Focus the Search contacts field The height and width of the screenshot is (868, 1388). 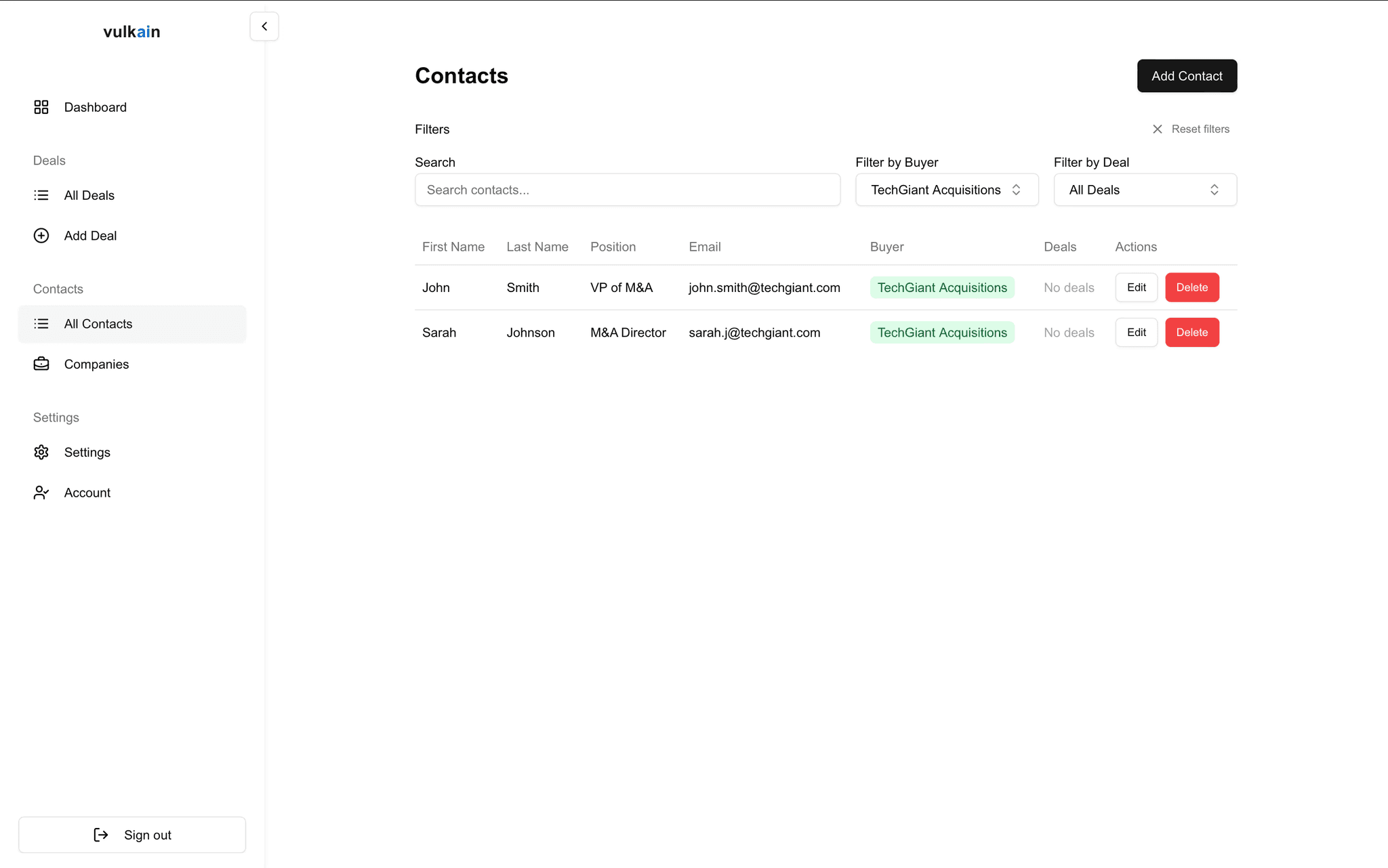pyautogui.click(x=627, y=190)
